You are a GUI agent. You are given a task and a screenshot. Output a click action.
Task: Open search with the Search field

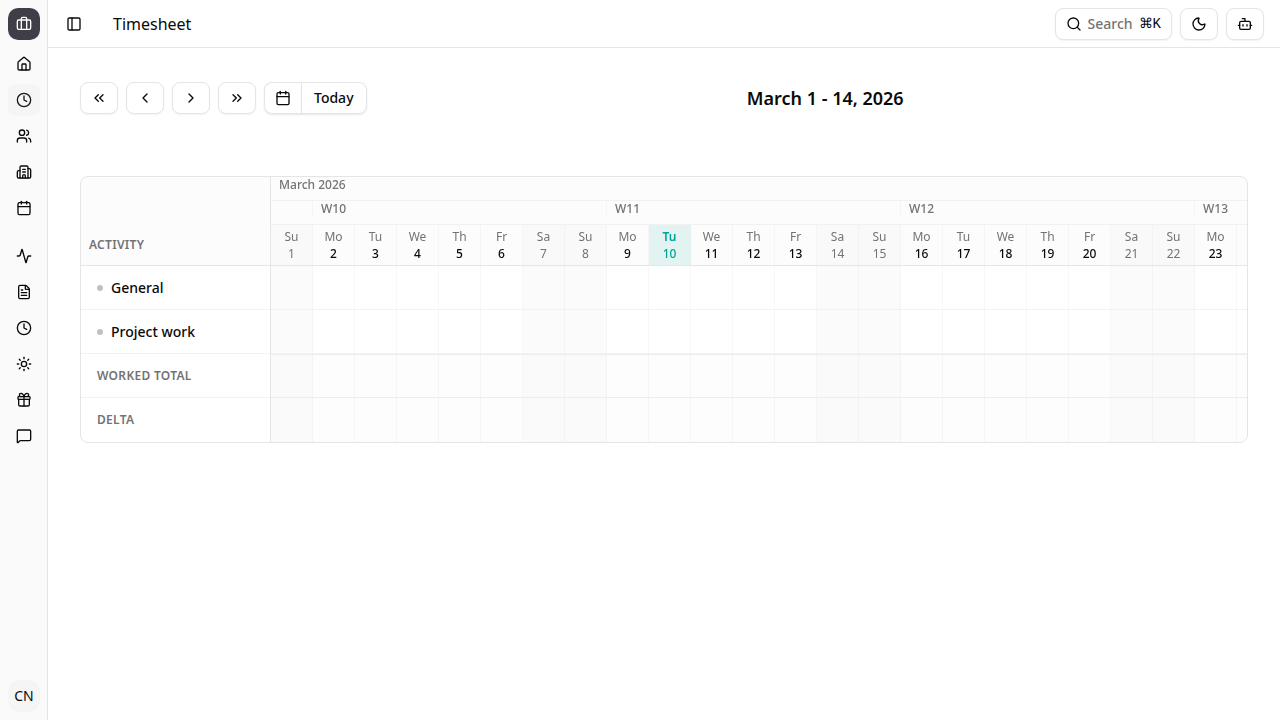(1113, 24)
